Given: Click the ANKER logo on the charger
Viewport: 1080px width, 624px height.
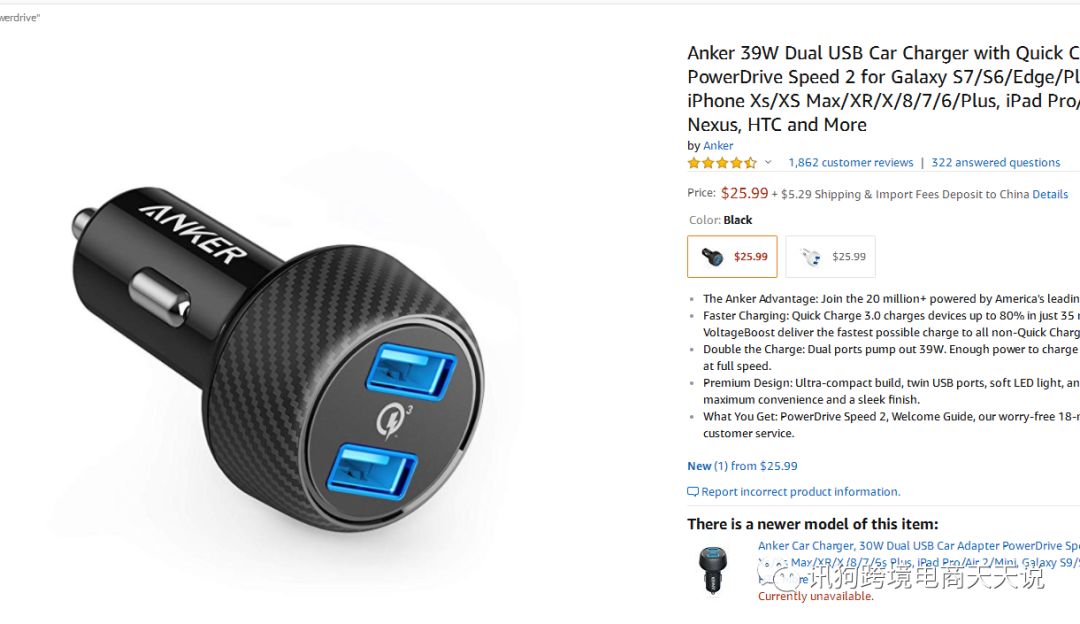Looking at the screenshot, I should pyautogui.click(x=193, y=234).
